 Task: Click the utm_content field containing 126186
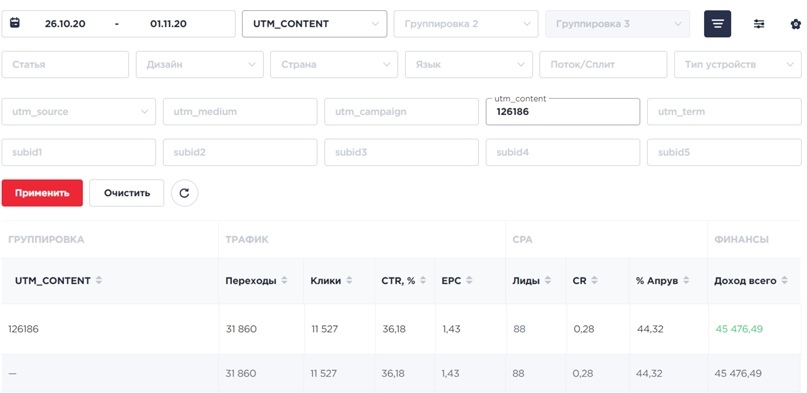click(x=563, y=112)
